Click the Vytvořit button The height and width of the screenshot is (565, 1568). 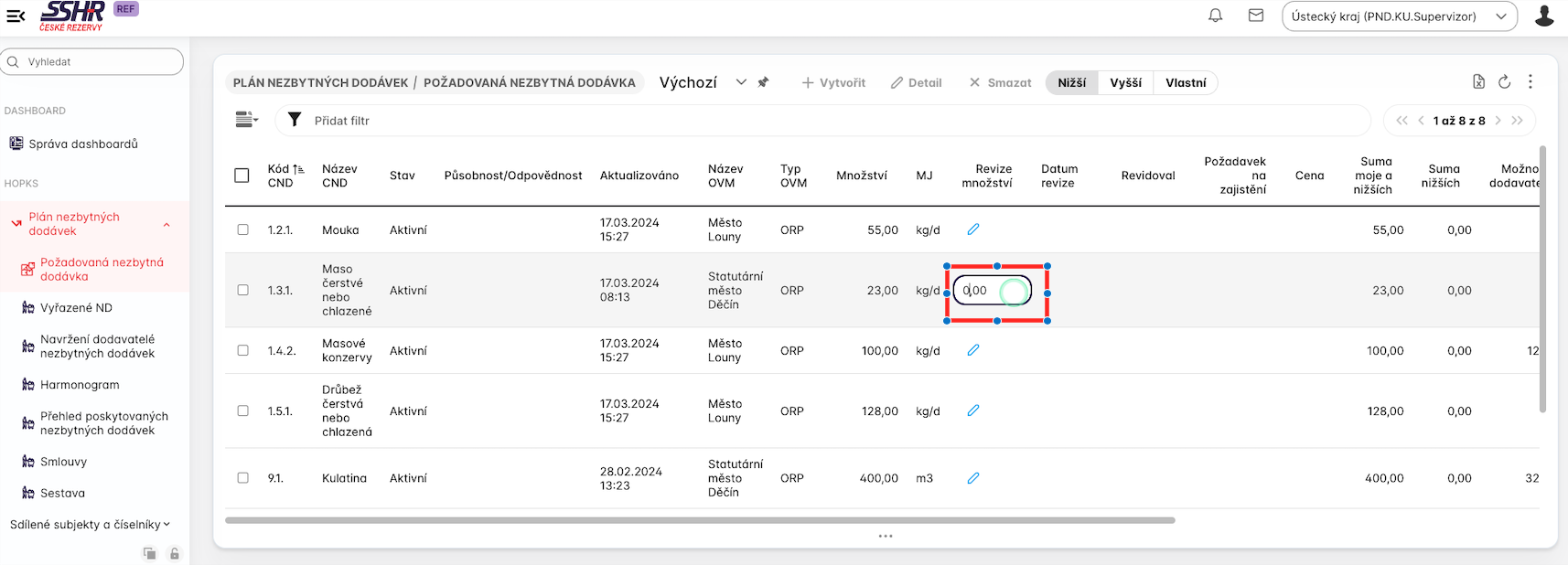[x=833, y=83]
